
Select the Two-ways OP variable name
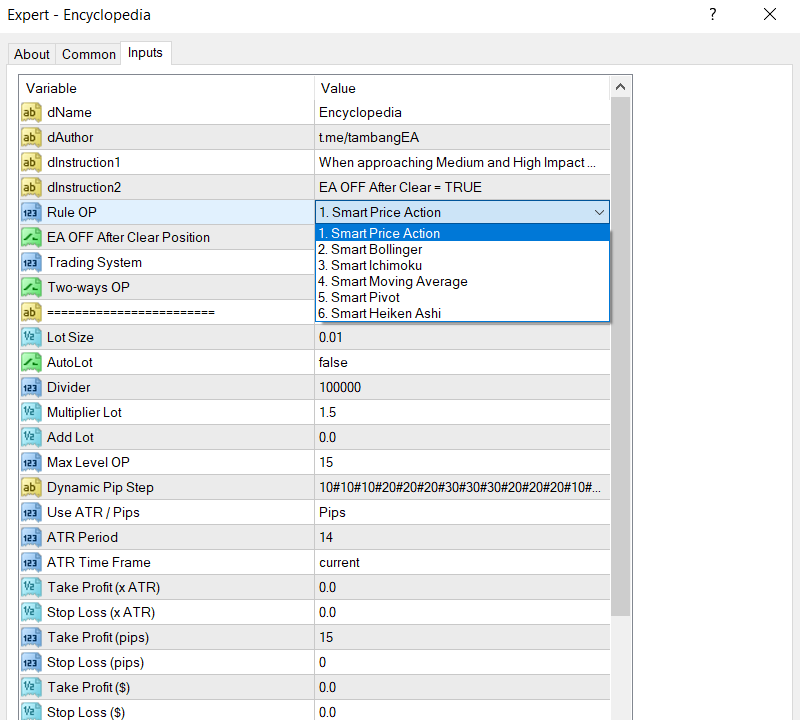[x=88, y=287]
